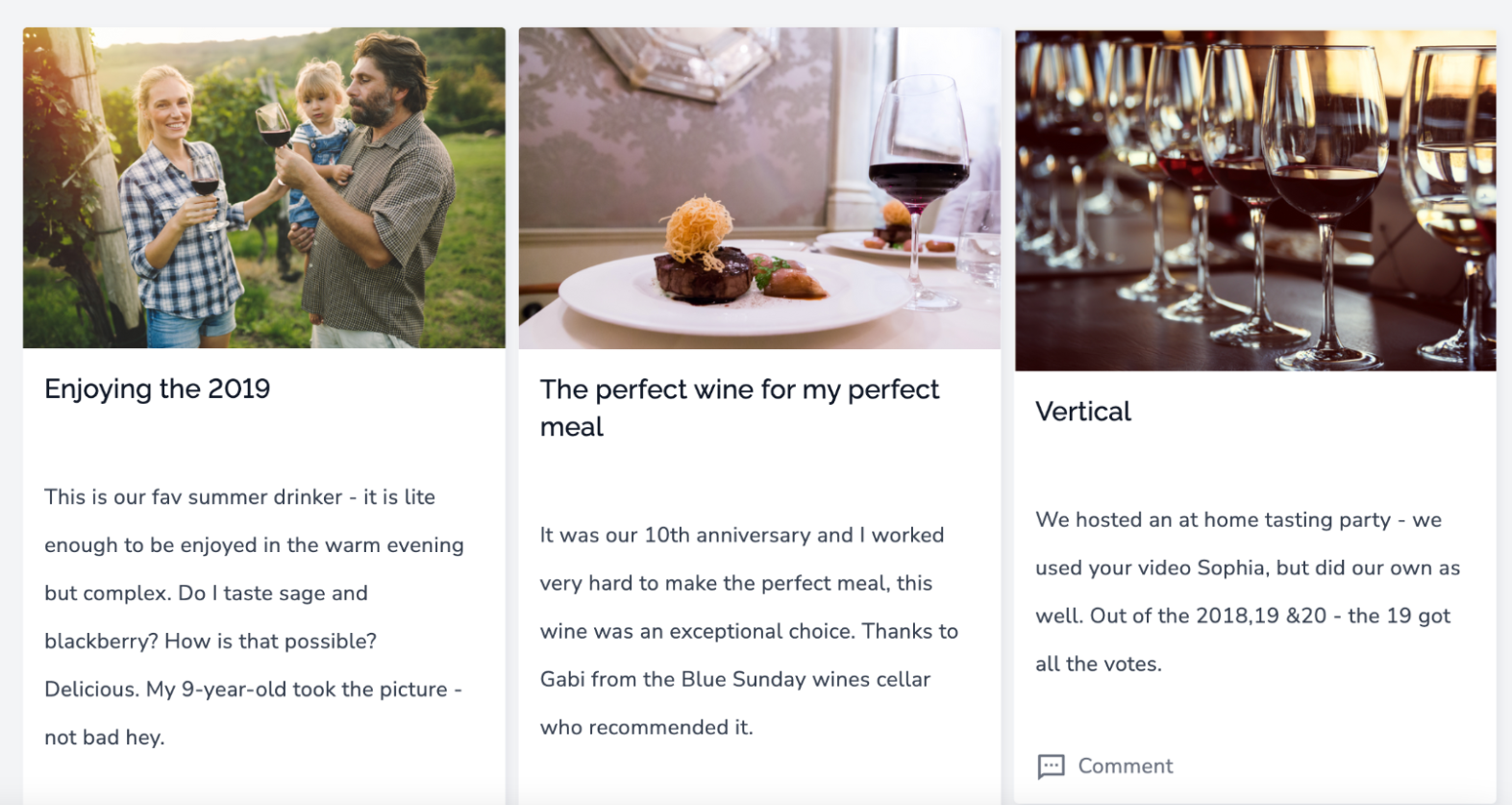Click the wine glass the man is raising
The width and height of the screenshot is (1512, 805).
click(274, 123)
